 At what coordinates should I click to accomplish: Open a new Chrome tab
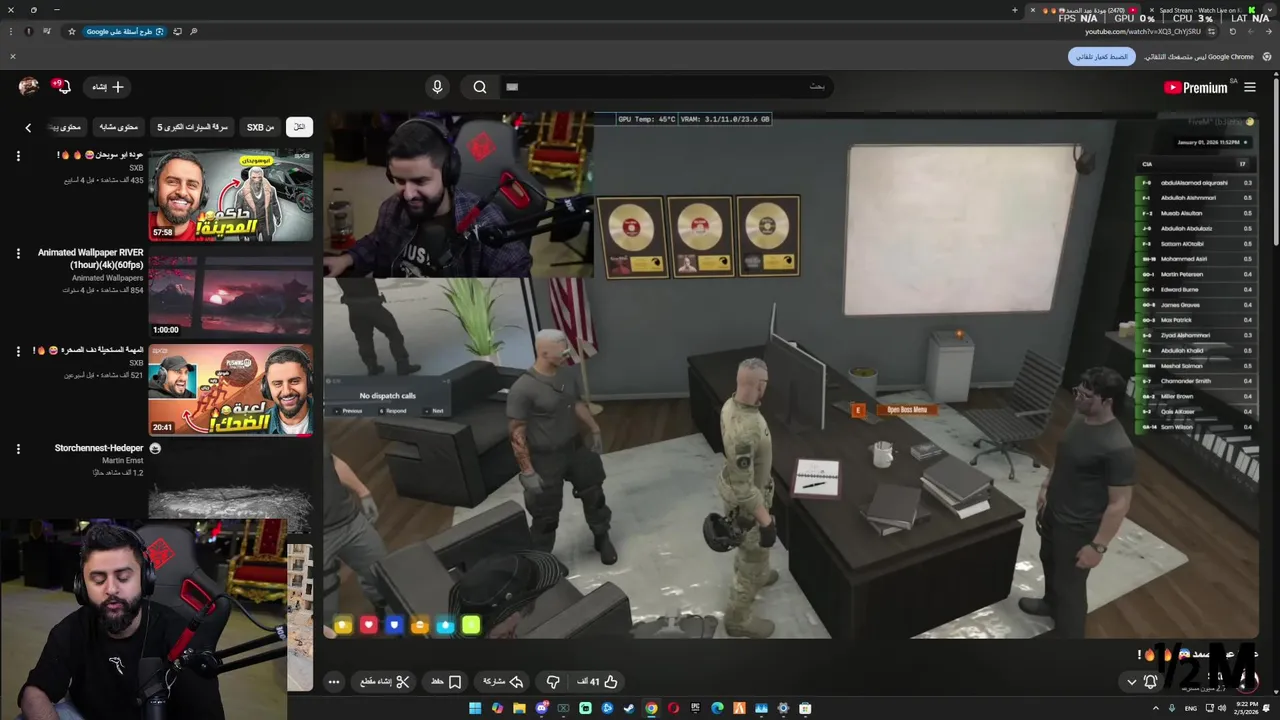pyautogui.click(x=1015, y=10)
